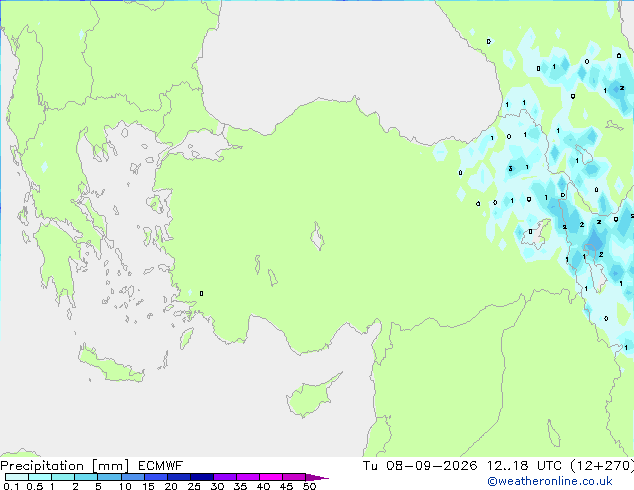Image resolution: width=634 pixels, height=490 pixels.
Task: Choose the 10–15 mm blue swatch
Action: 132,477
